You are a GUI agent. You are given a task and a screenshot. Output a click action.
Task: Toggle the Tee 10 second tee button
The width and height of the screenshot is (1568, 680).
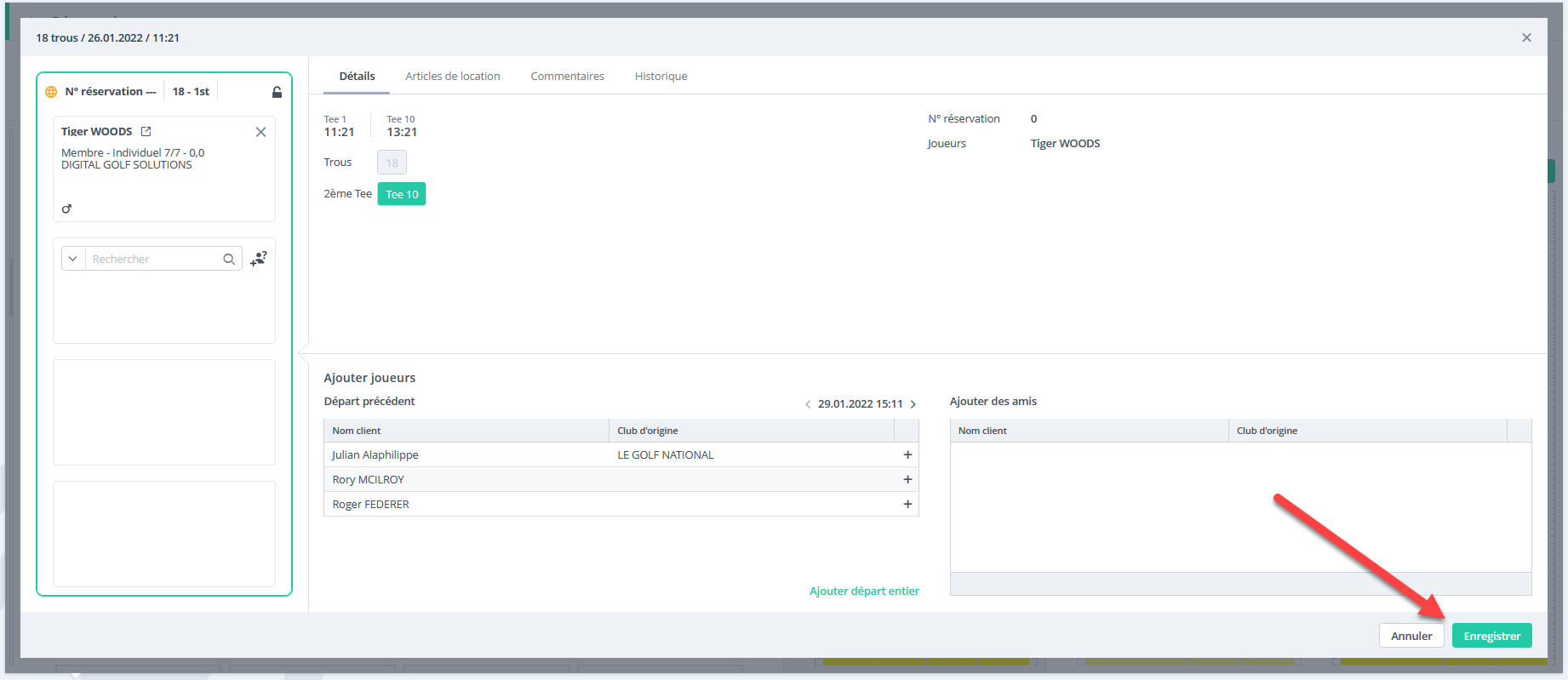click(402, 194)
